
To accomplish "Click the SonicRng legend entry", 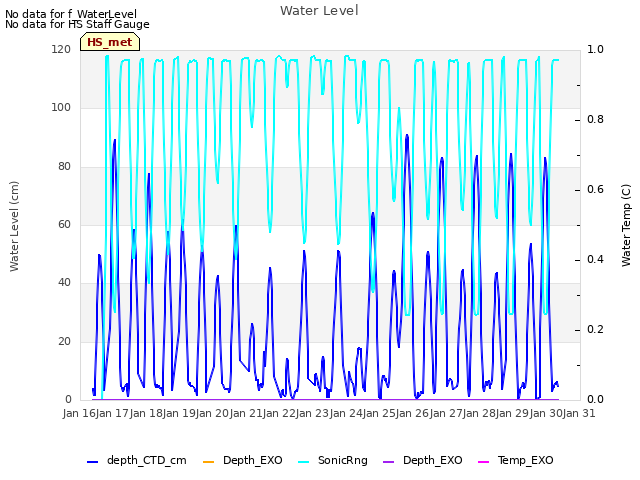I will pyautogui.click(x=333, y=460).
